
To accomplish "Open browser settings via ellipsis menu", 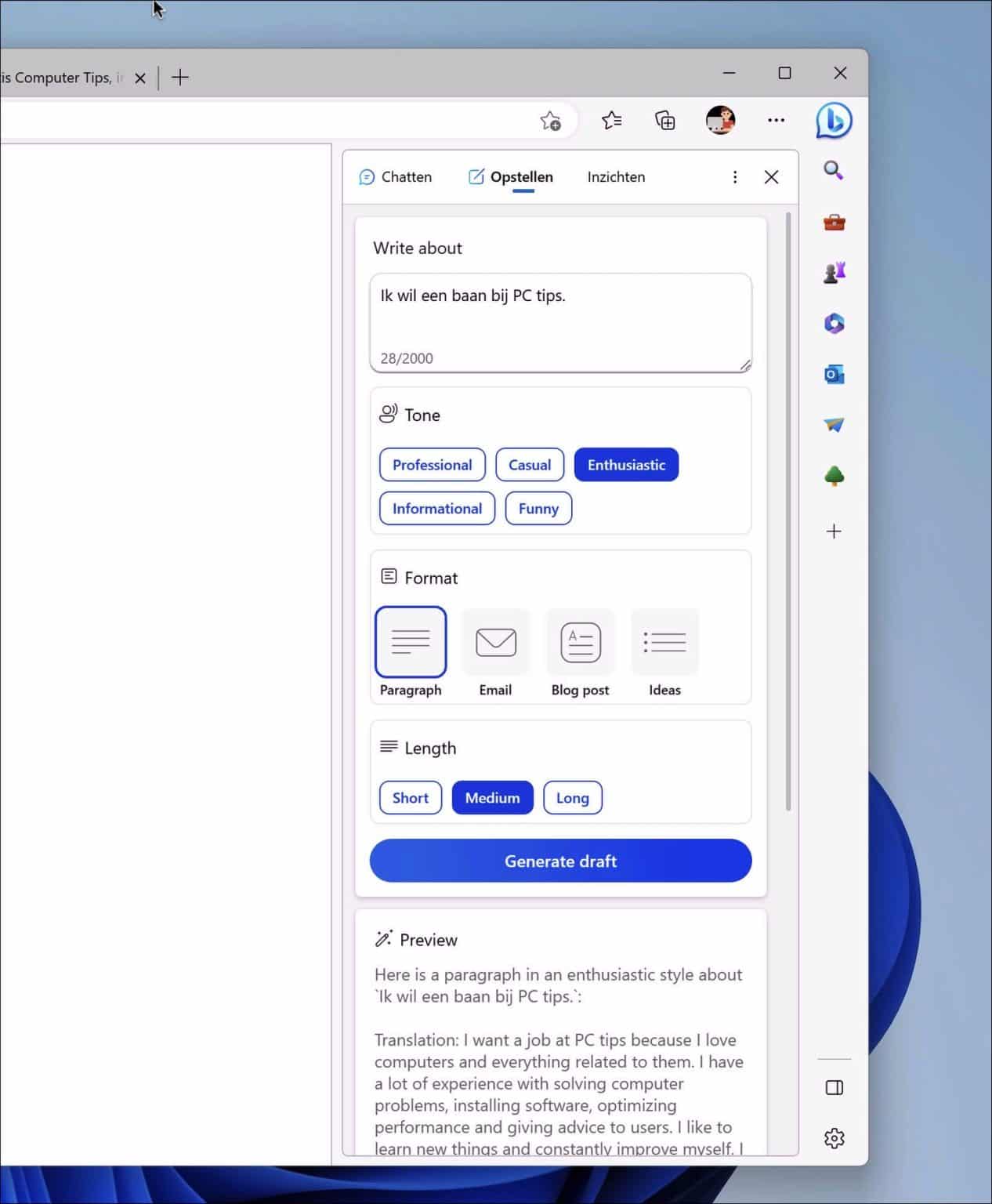I will click(776, 120).
